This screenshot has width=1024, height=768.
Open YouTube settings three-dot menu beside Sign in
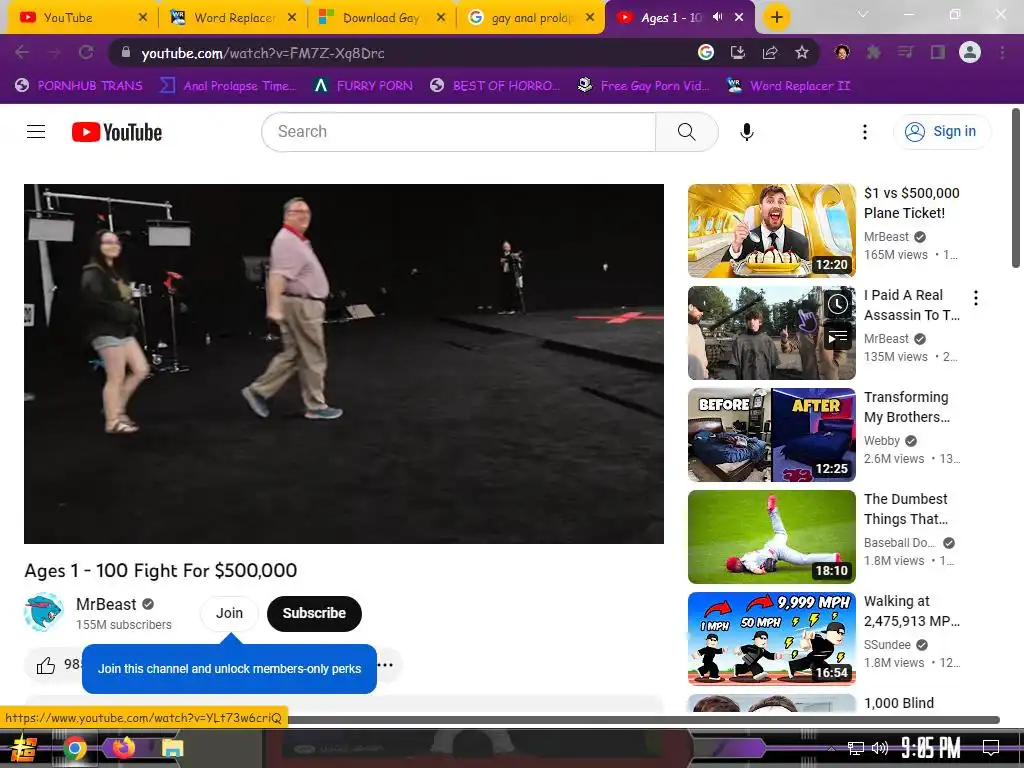(x=865, y=132)
